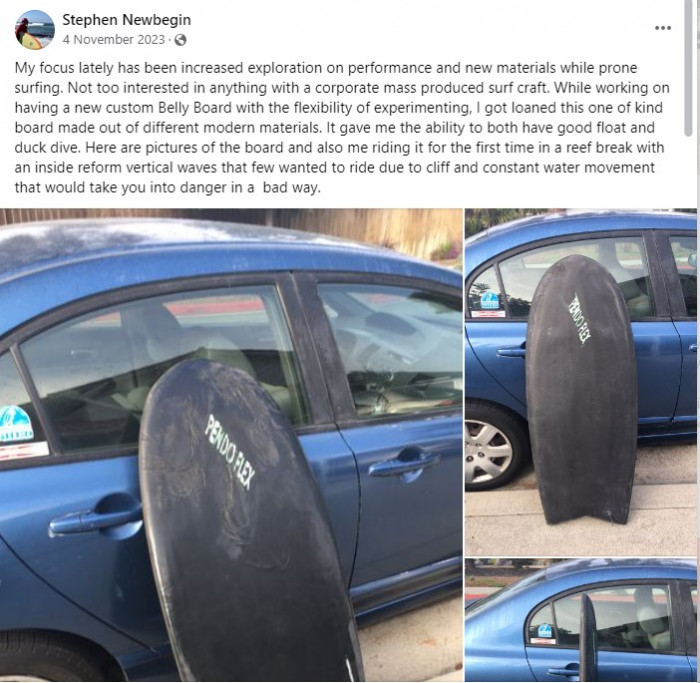Open the 4 November 2023 post timestamp
This screenshot has width=700, height=683.
114,40
